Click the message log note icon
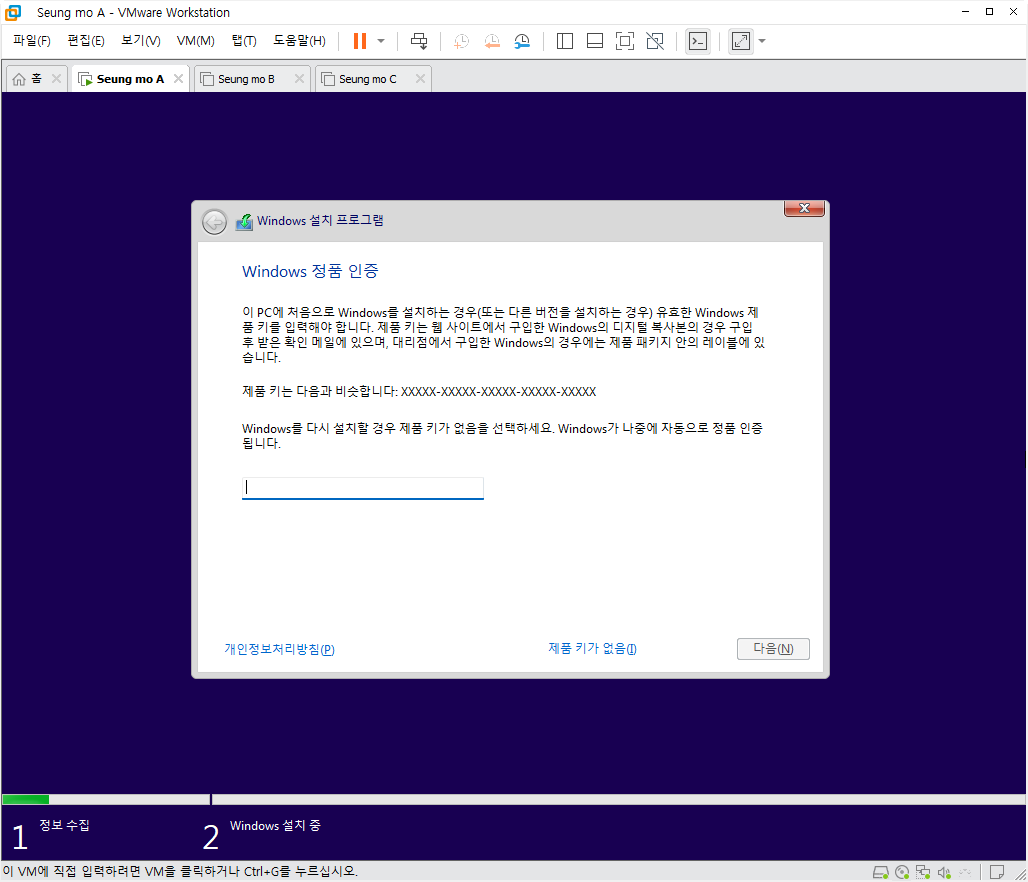Screen dimensions: 1028x882 coord(997,872)
